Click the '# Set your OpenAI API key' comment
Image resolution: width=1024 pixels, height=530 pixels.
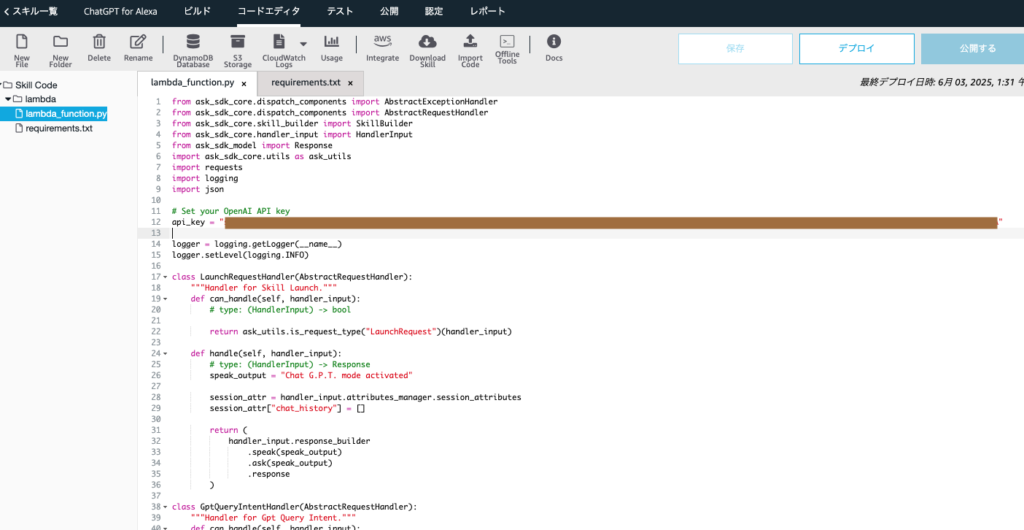pyautogui.click(x=231, y=211)
